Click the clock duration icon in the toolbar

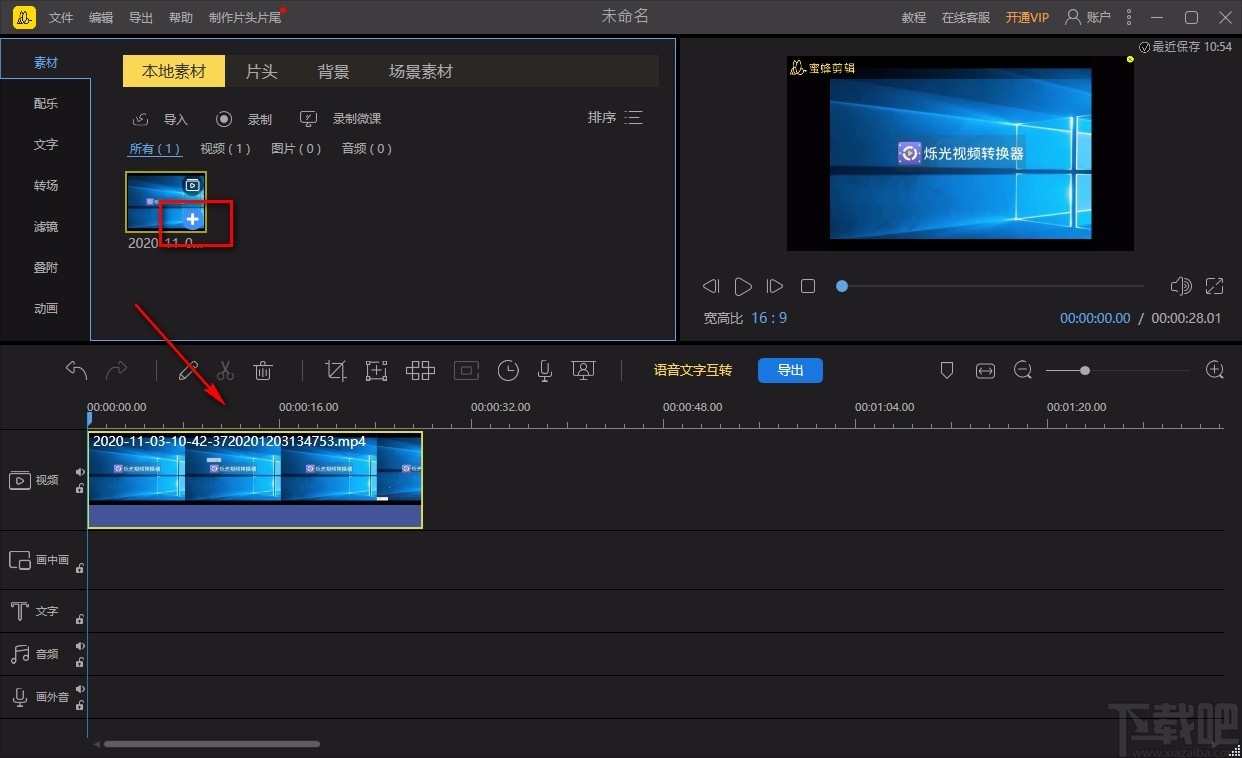tap(508, 371)
